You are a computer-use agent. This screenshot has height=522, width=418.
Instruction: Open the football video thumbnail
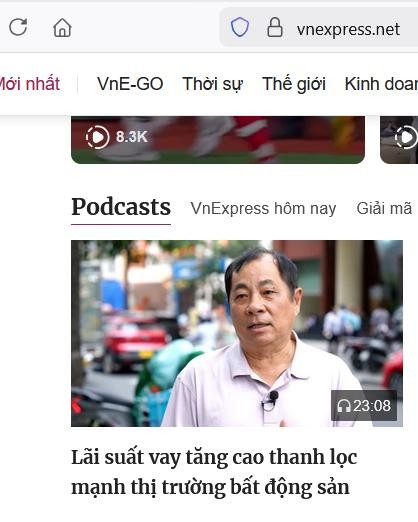click(x=218, y=140)
